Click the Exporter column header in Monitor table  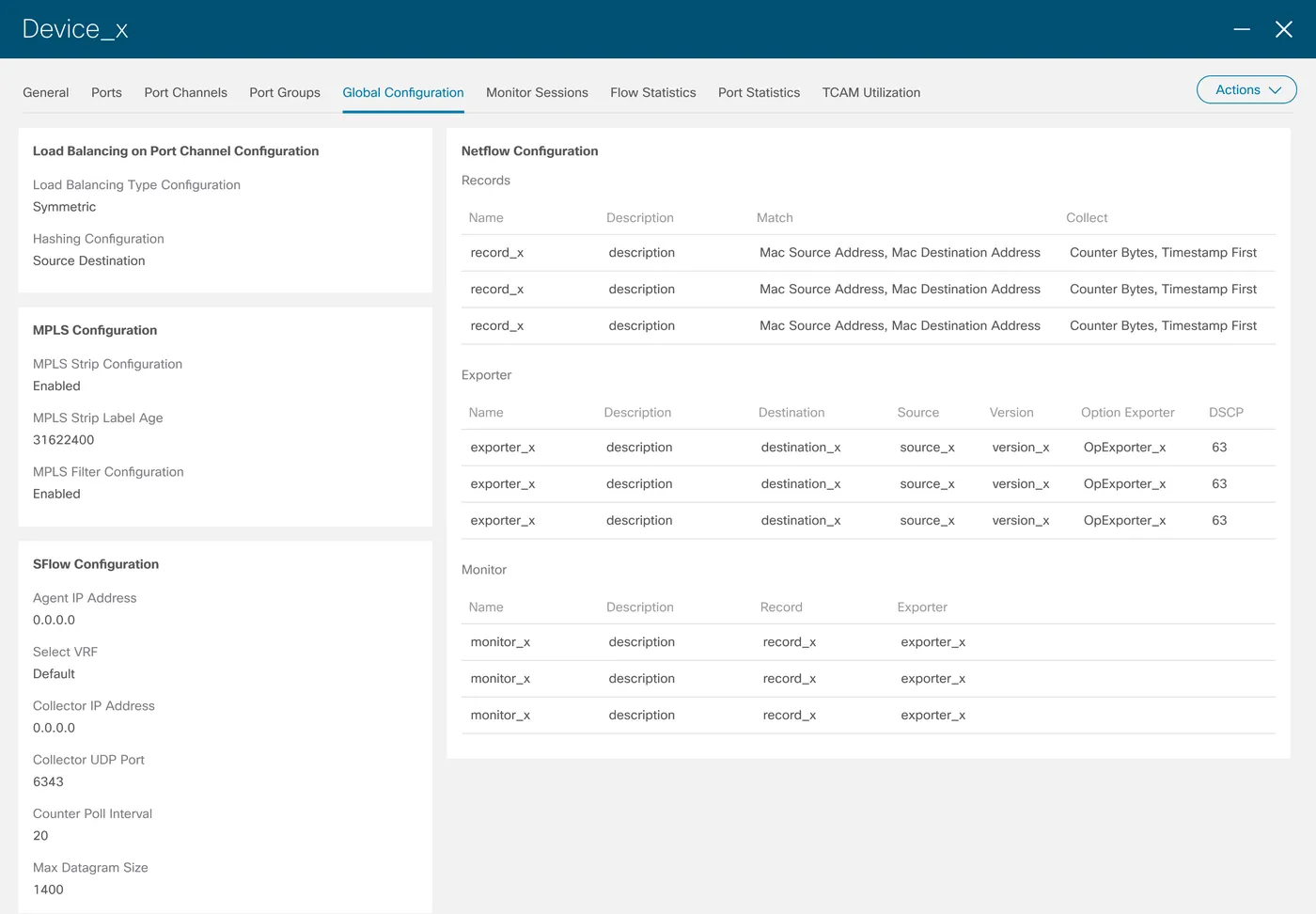point(922,607)
